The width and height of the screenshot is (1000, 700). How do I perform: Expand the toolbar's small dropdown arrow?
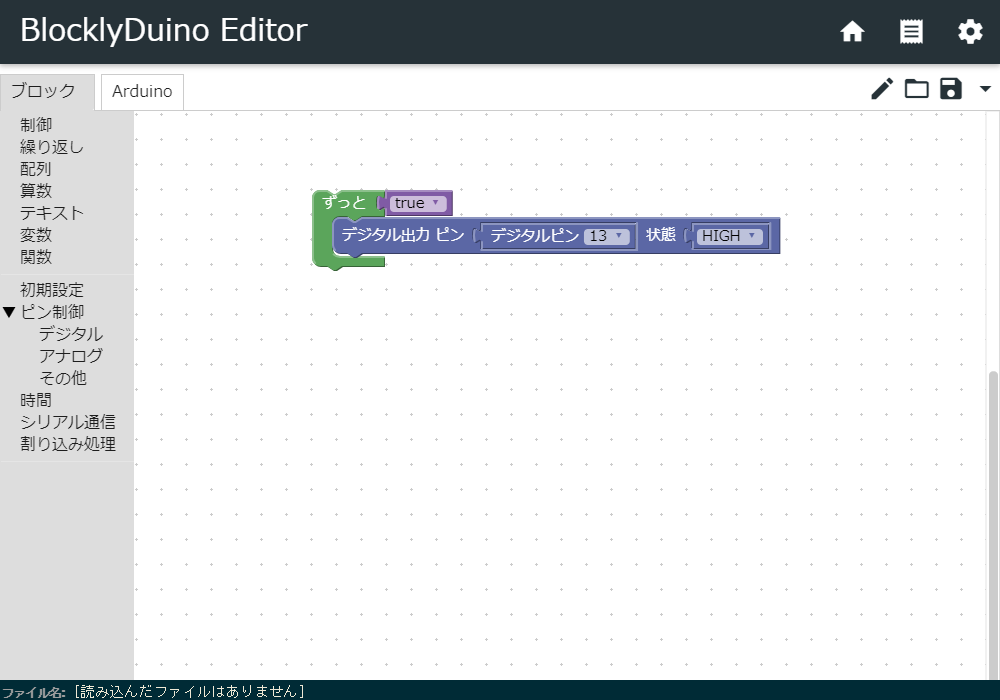[x=985, y=89]
